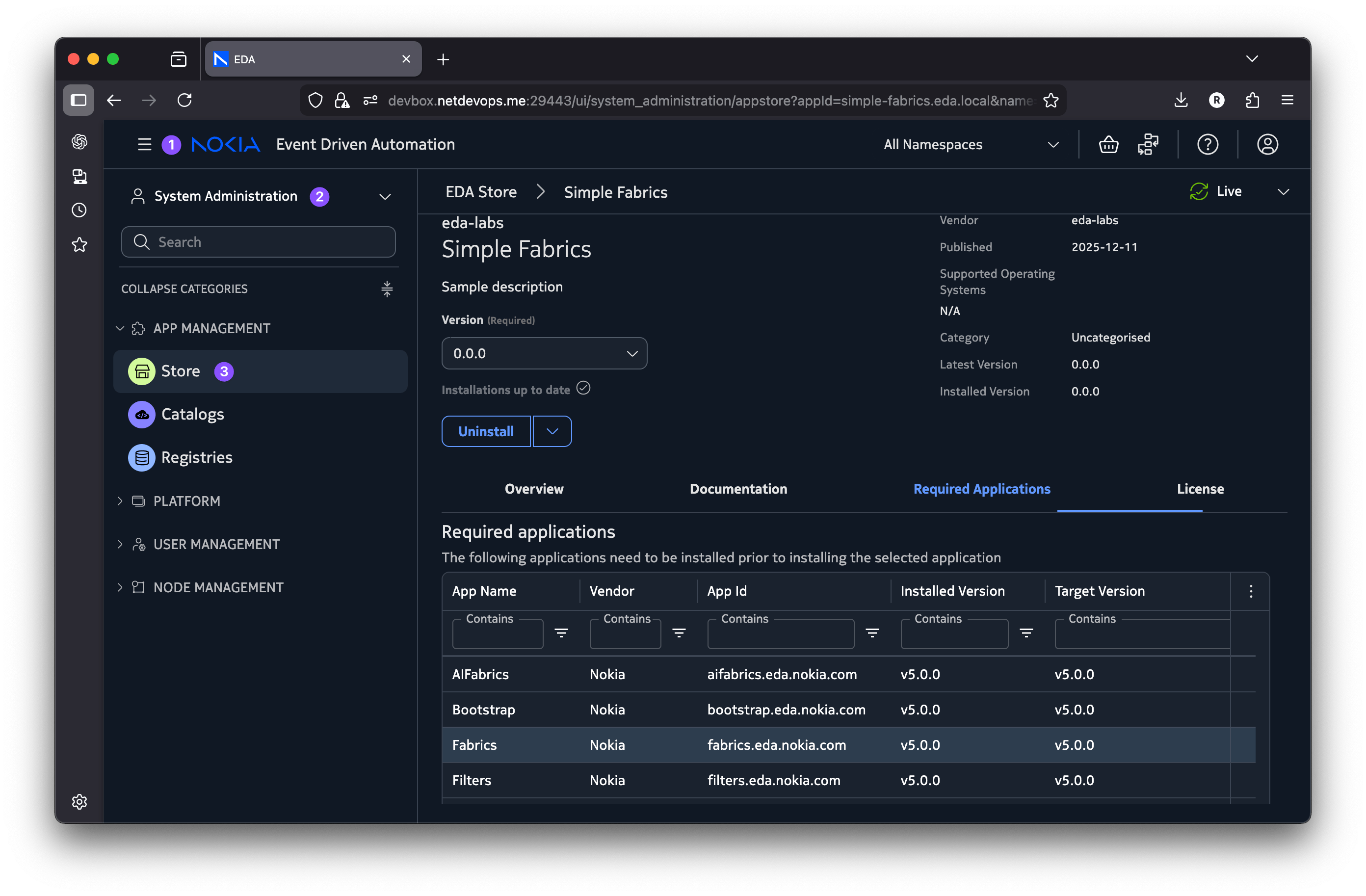Click the browser settings gear in sidebar
The image size is (1366, 896).
click(x=79, y=801)
